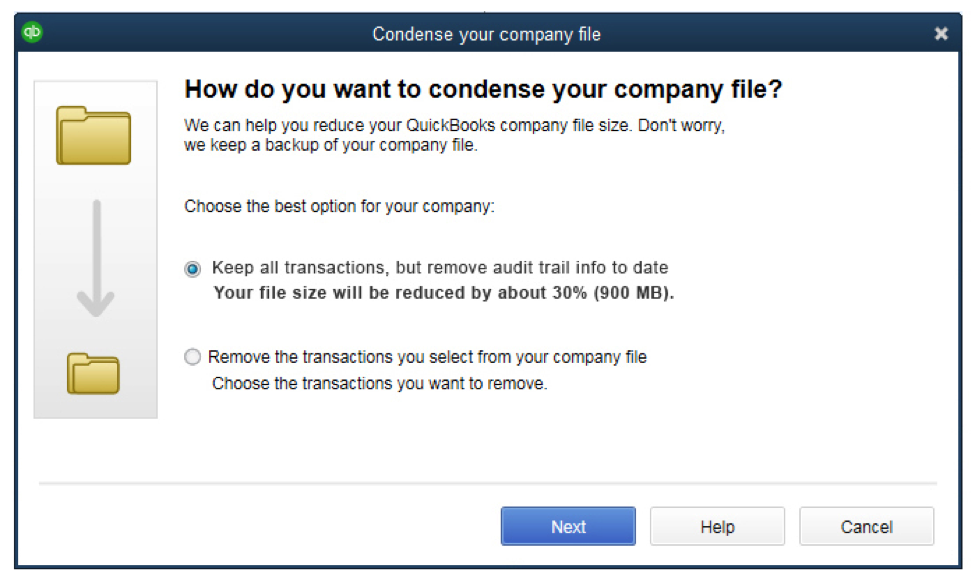
Task: Select the Remove the transactions radio button
Action: [x=193, y=357]
